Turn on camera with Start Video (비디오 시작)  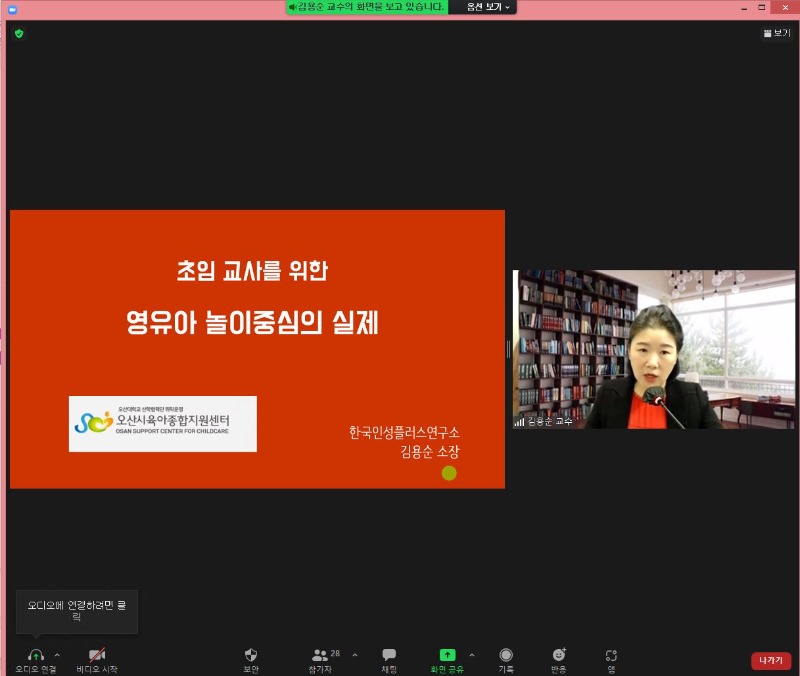(97, 656)
